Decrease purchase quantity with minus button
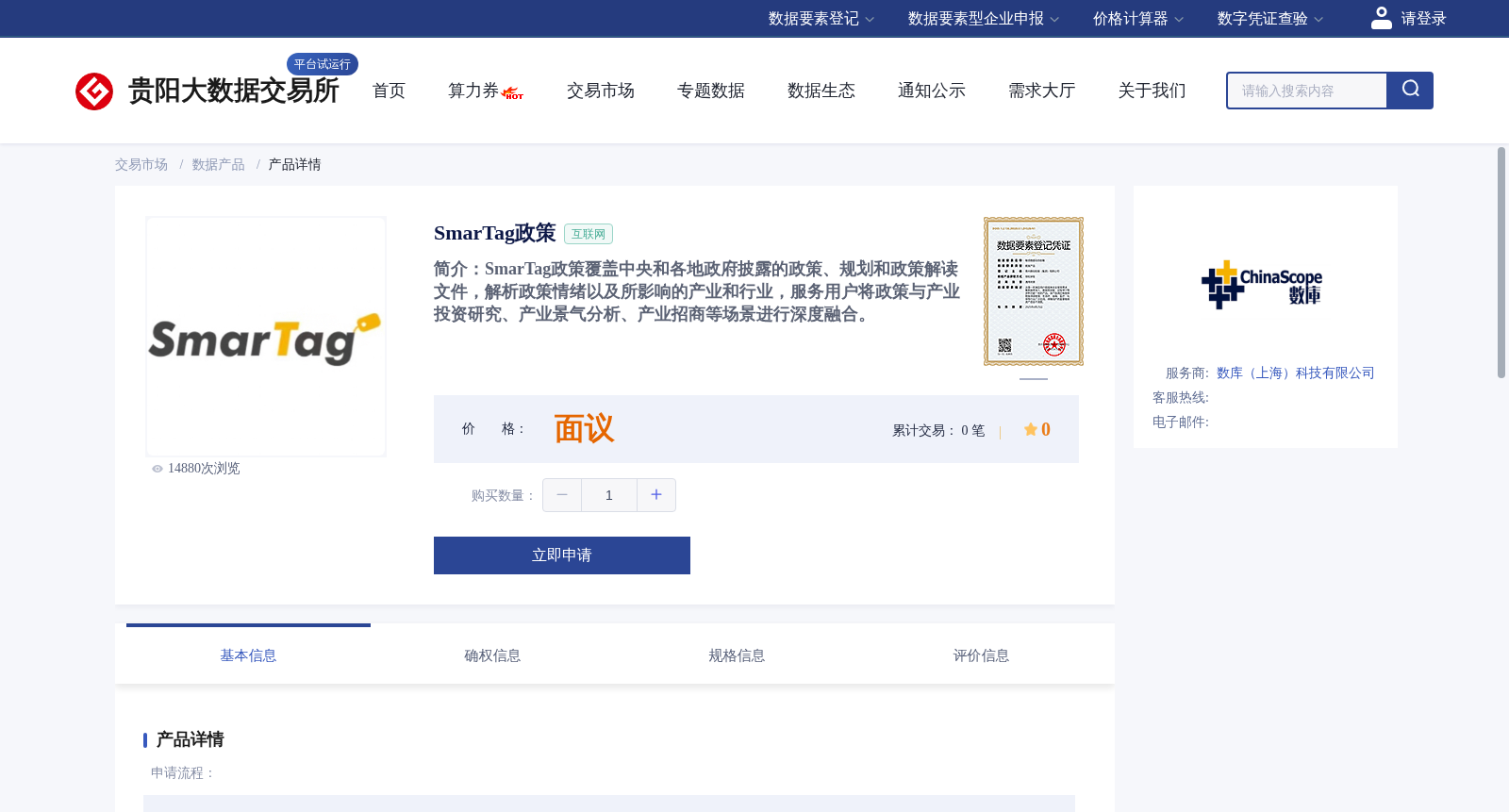 (x=562, y=495)
